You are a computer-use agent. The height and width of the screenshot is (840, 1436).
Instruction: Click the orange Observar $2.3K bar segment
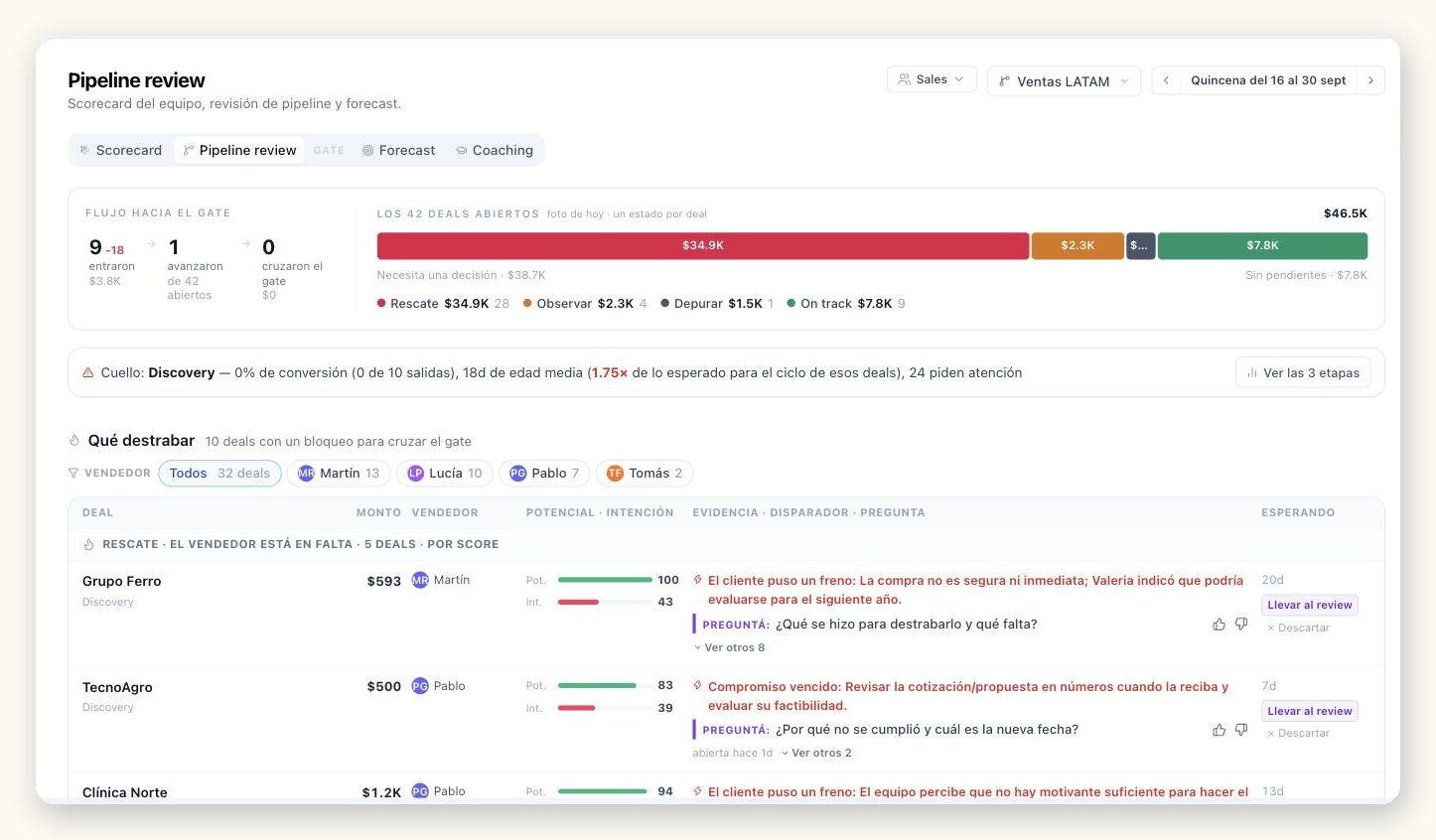1077,245
